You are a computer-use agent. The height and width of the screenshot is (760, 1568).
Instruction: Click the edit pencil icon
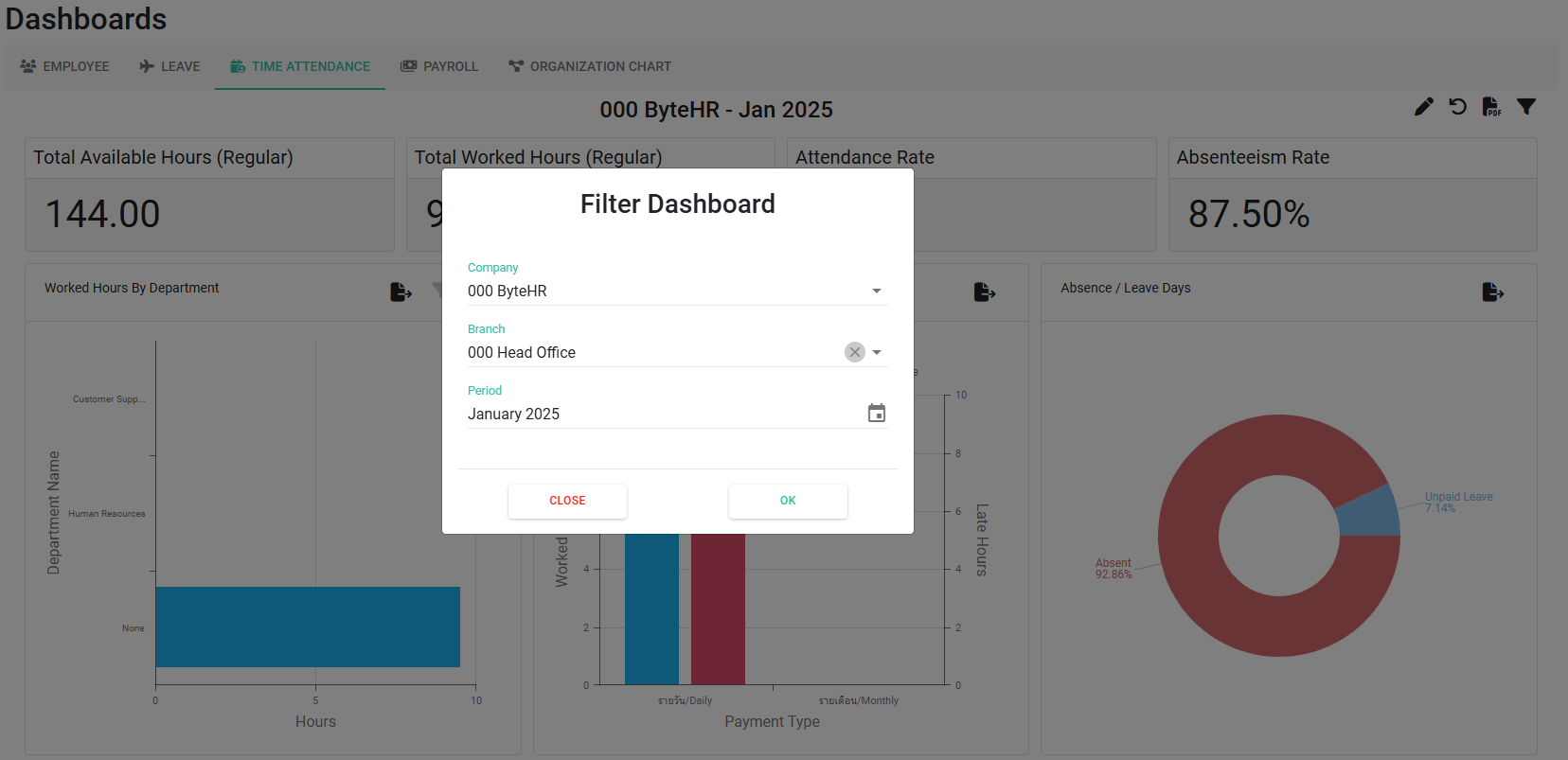click(1424, 107)
